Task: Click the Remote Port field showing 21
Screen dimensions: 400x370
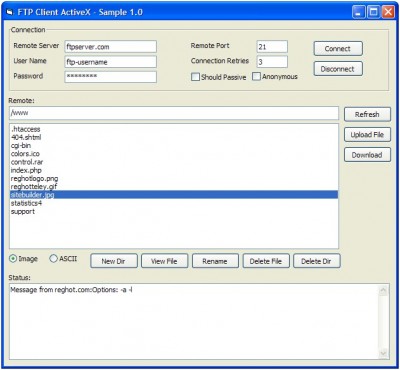Action: click(x=272, y=47)
